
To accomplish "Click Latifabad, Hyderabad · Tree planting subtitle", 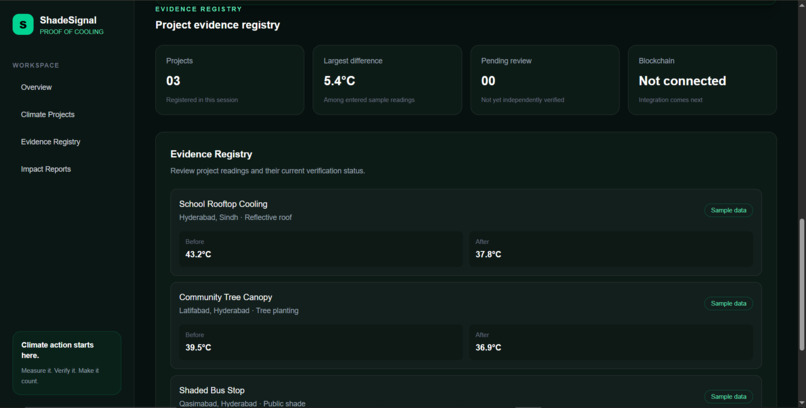I will coord(239,310).
